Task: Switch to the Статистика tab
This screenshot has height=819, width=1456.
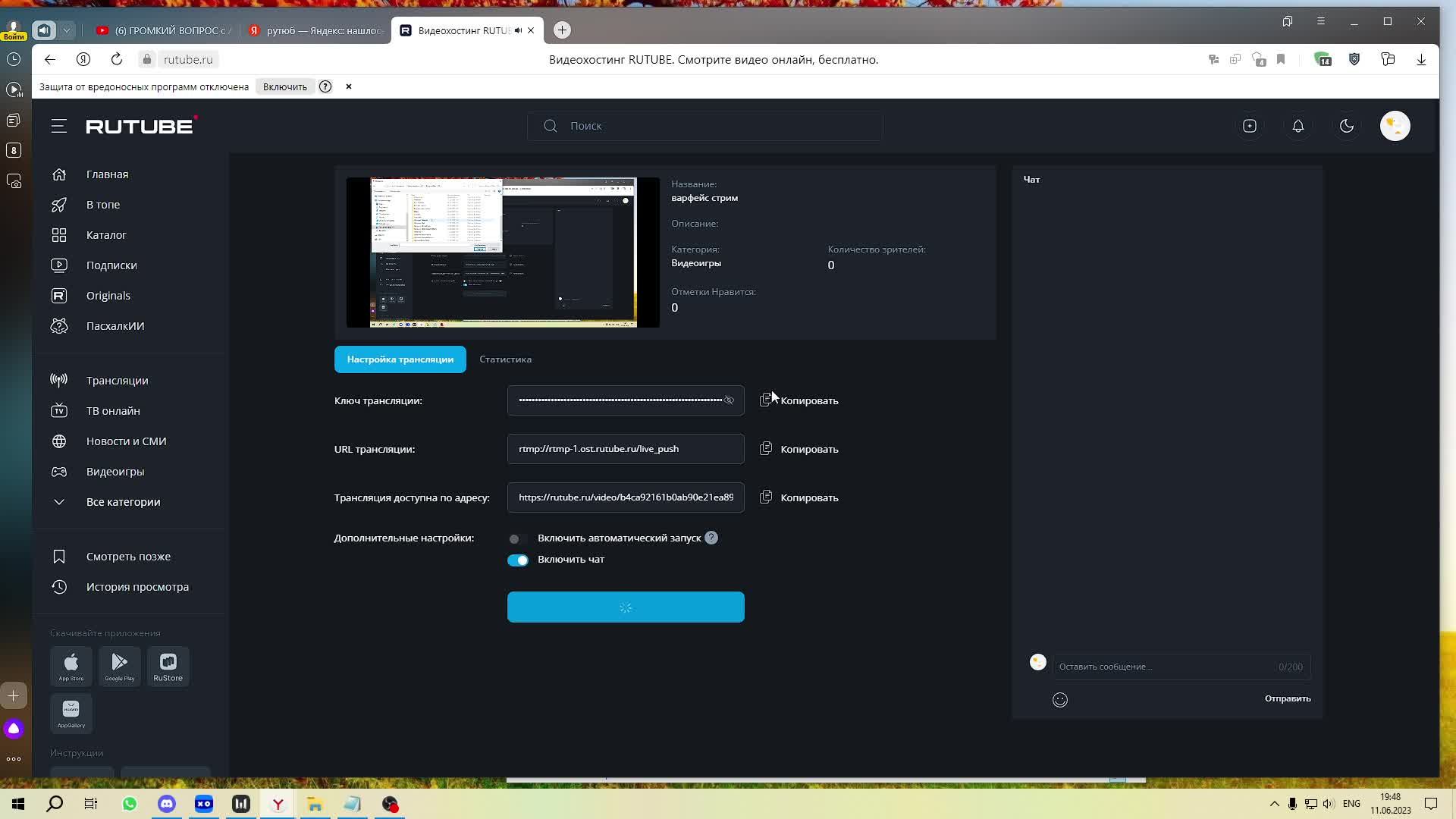Action: [x=505, y=359]
